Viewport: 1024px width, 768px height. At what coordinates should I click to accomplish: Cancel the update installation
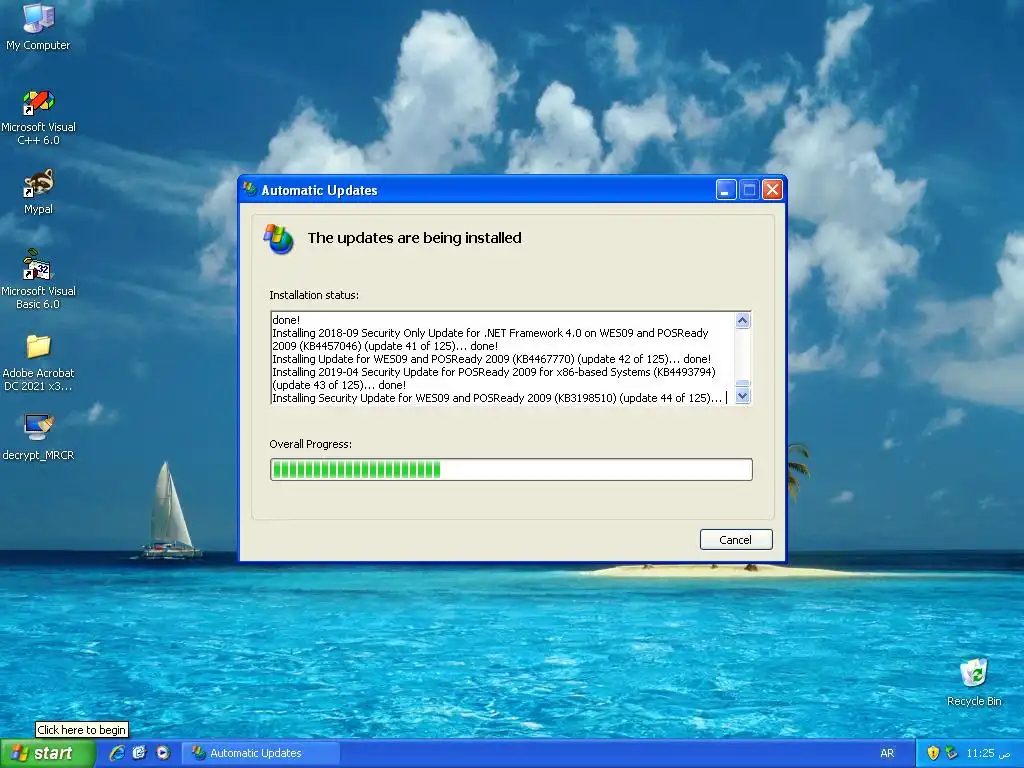pos(736,539)
